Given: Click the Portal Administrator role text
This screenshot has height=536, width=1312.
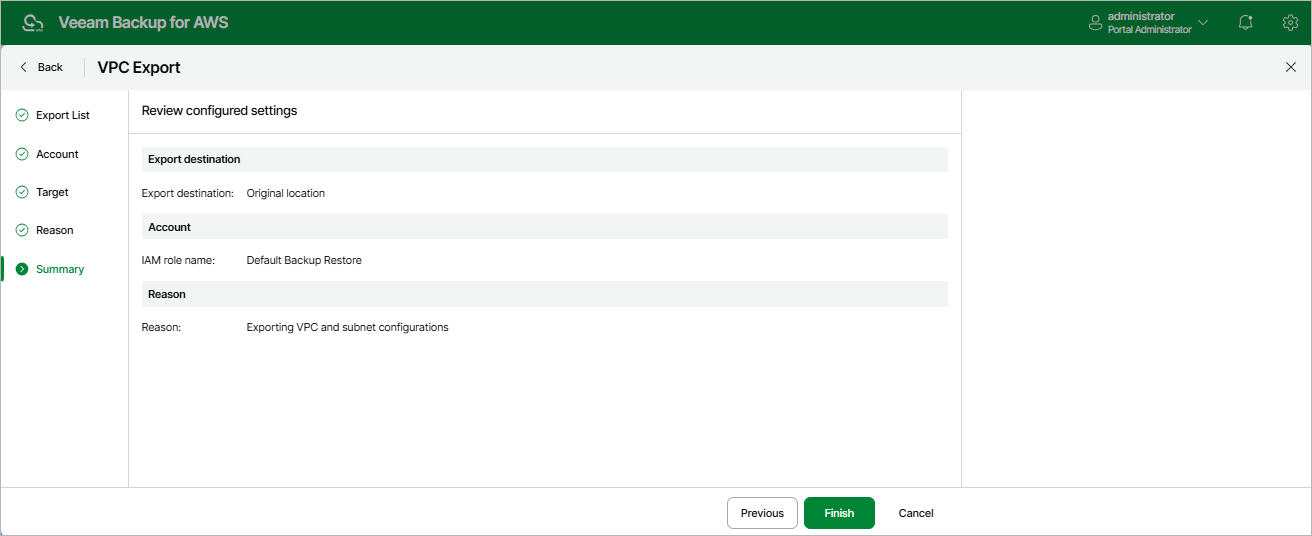Looking at the screenshot, I should tap(1149, 30).
